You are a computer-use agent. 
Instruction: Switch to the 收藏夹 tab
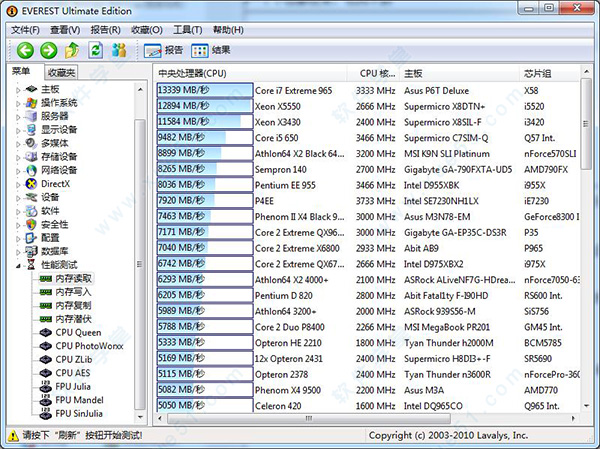click(60, 73)
